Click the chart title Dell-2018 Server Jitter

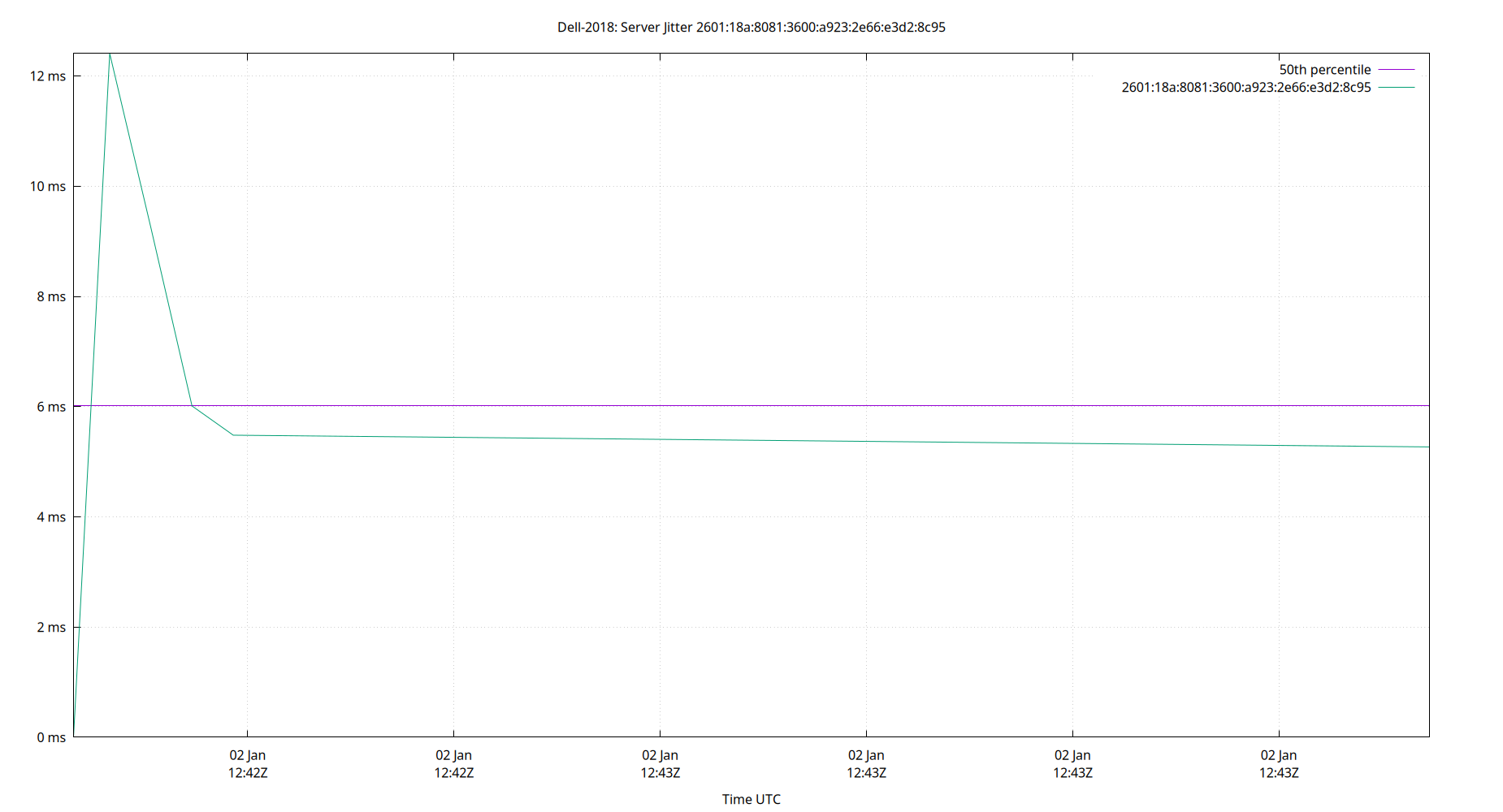(751, 27)
